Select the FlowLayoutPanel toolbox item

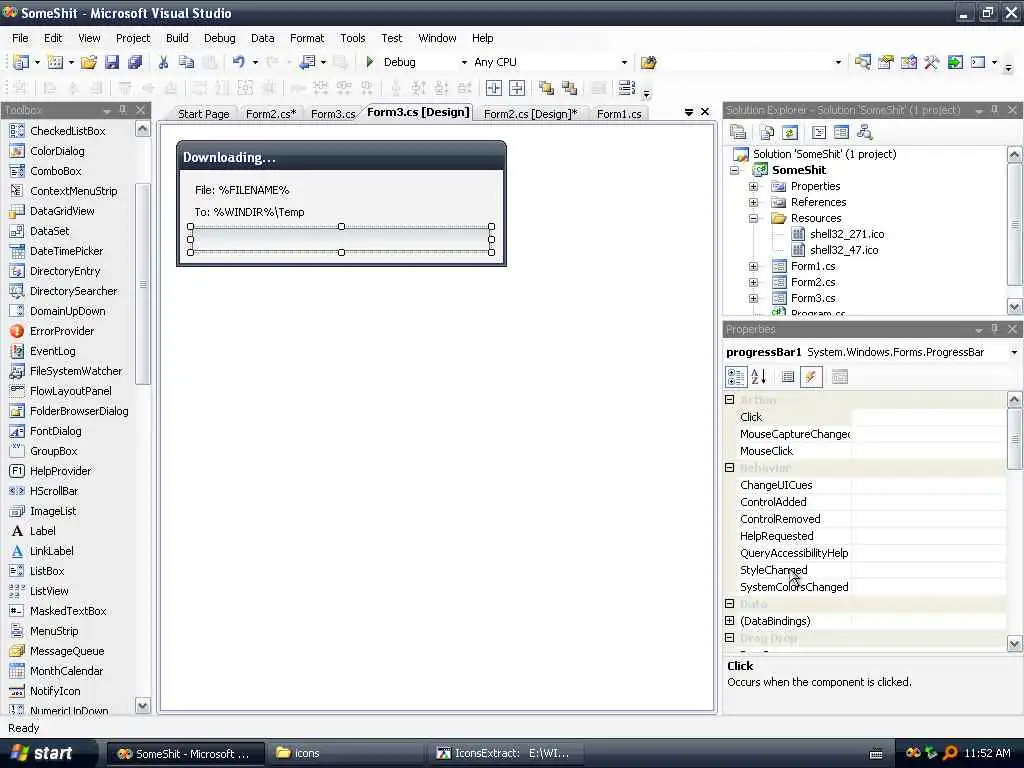(x=71, y=391)
